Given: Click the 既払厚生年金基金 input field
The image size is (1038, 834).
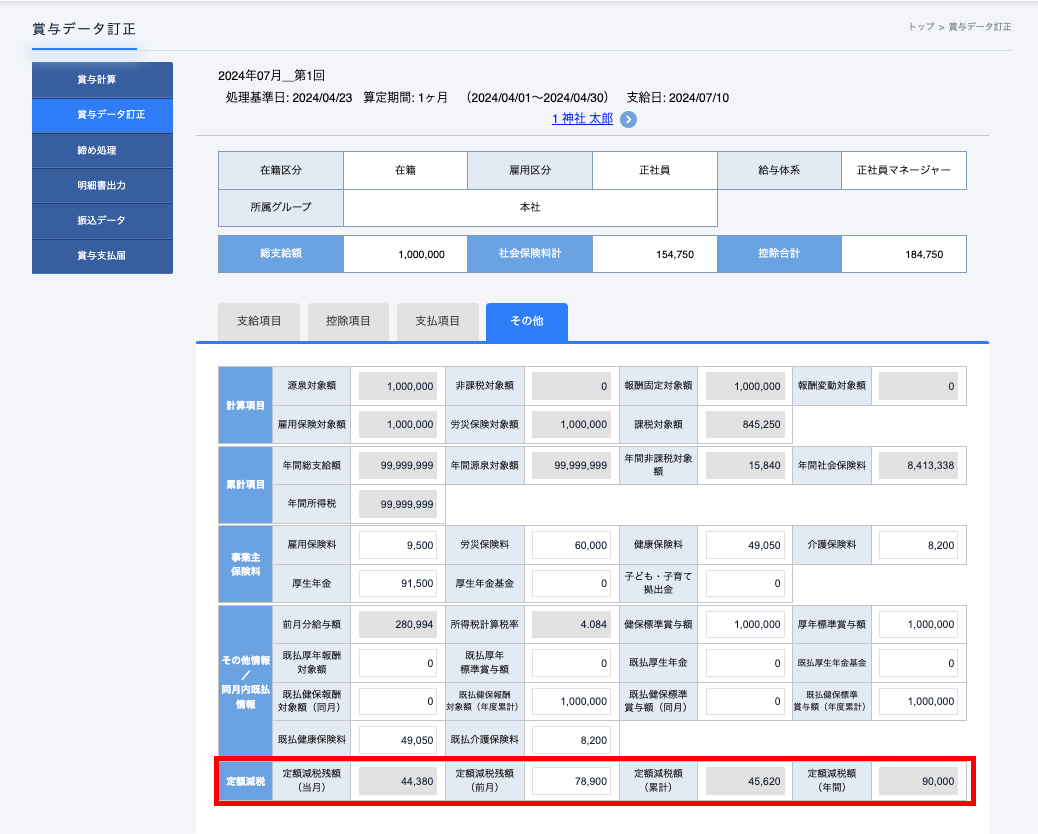Looking at the screenshot, I should coord(918,663).
